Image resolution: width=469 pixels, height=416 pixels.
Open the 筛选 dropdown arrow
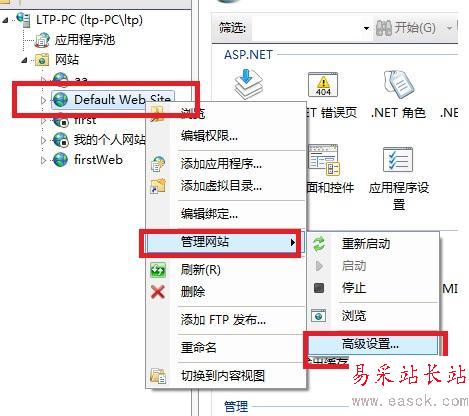(x=366, y=28)
